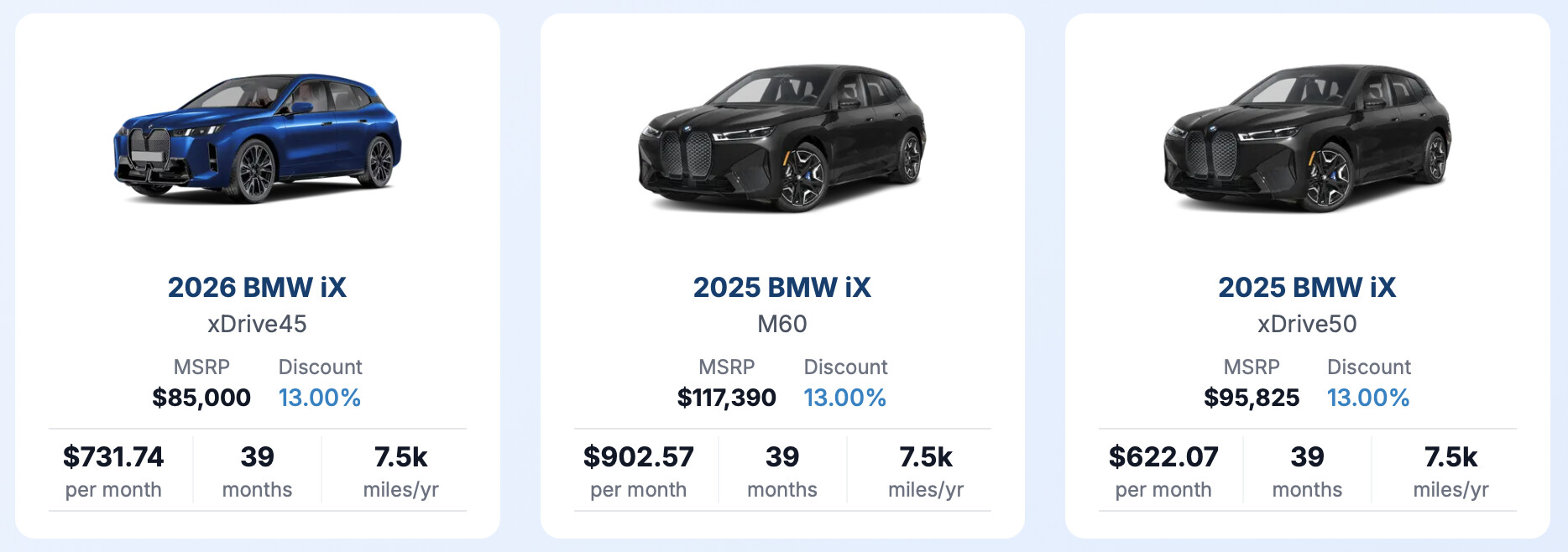Click the blue 2026 BMW iX car image
Viewport: 1568px width, 552px height.
click(x=258, y=138)
